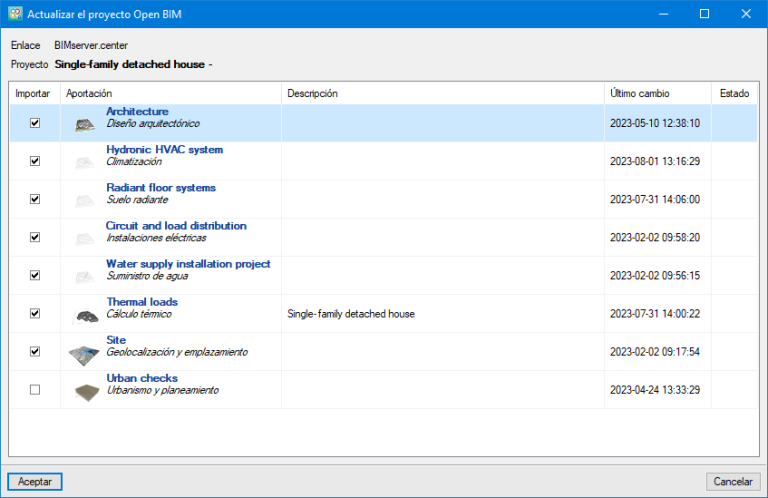Click the Thermal loads model thumbnail icon

[x=85, y=316]
